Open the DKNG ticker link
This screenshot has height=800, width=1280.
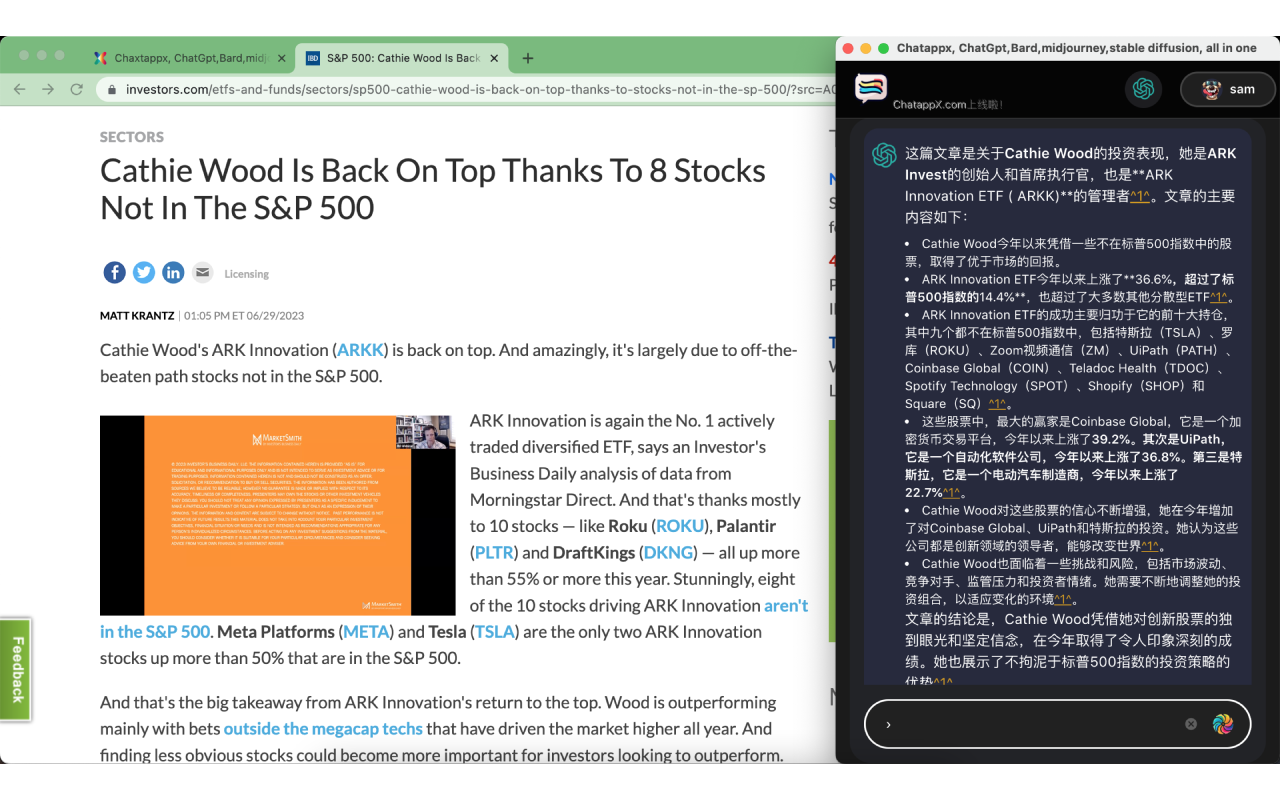click(668, 552)
